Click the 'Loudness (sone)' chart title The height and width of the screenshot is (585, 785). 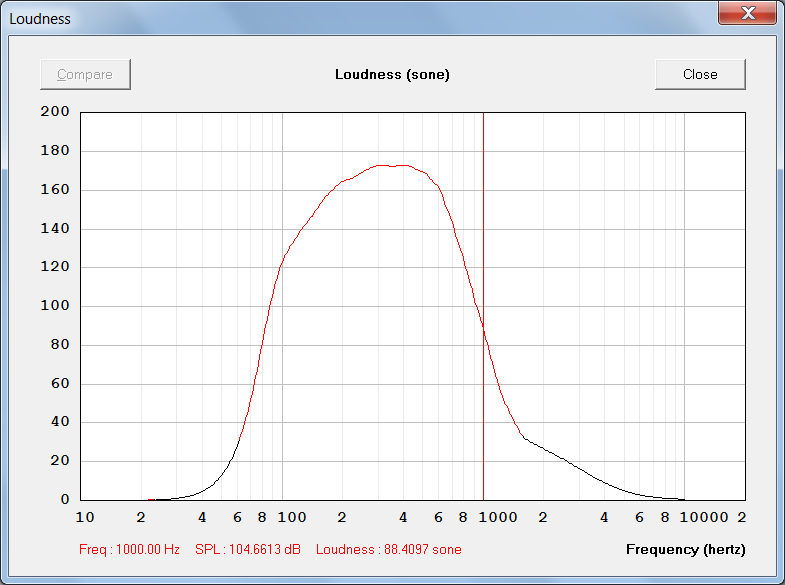[392, 75]
